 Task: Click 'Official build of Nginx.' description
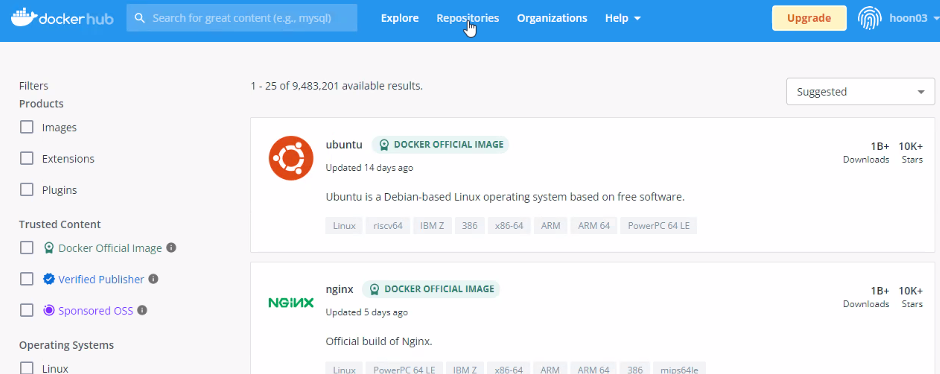click(x=379, y=342)
